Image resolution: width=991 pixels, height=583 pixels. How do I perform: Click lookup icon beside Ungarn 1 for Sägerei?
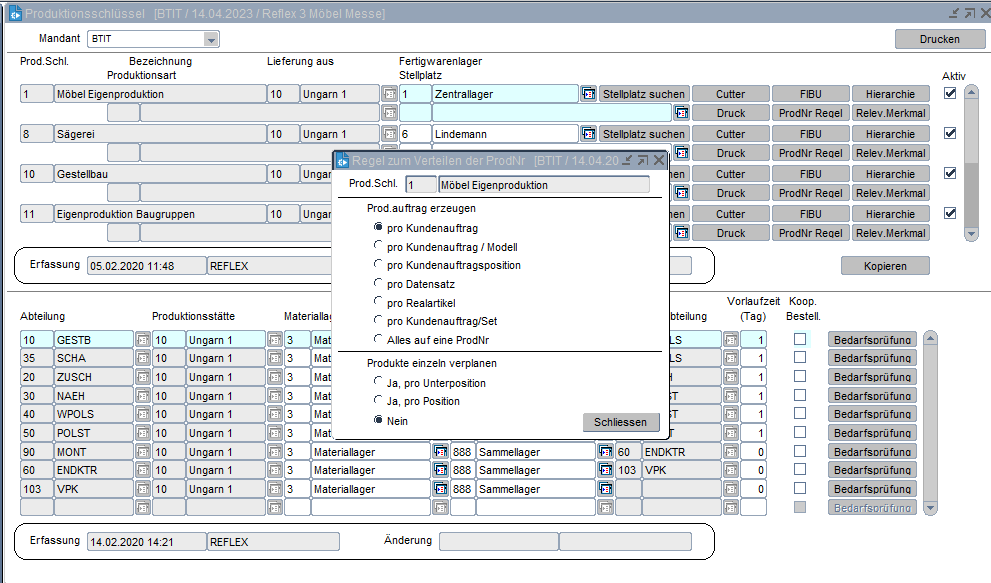click(x=389, y=134)
